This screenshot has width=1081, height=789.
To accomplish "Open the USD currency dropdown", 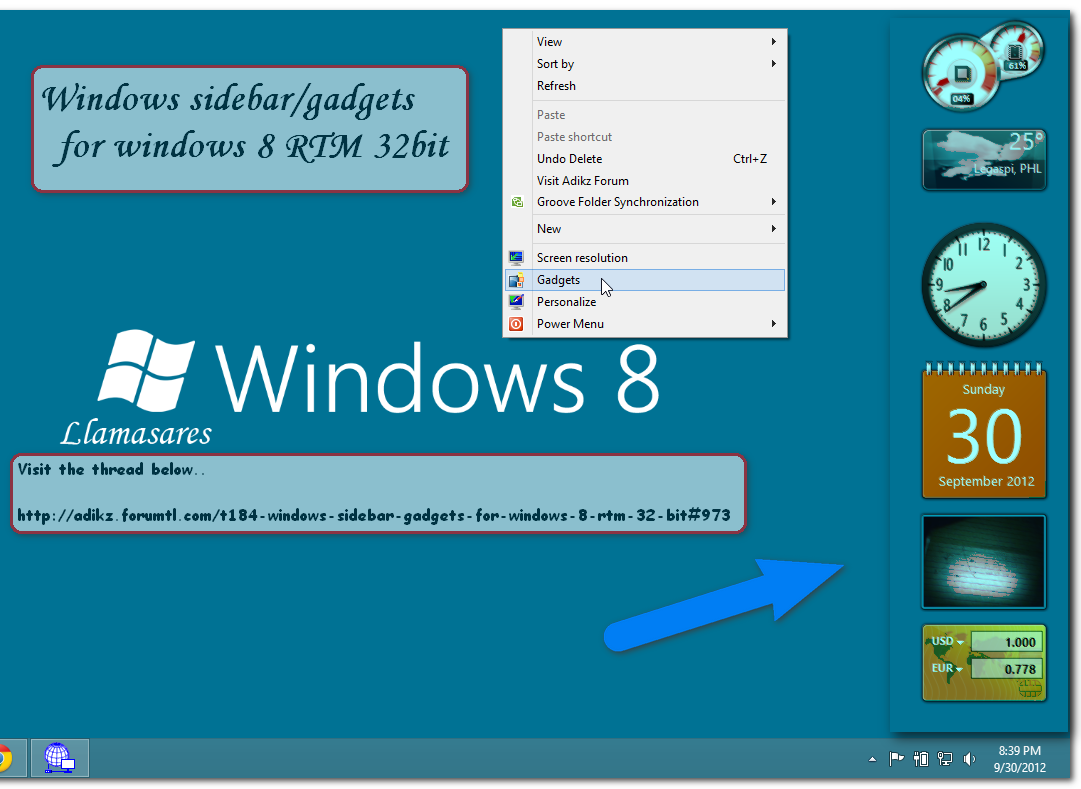I will (x=948, y=641).
